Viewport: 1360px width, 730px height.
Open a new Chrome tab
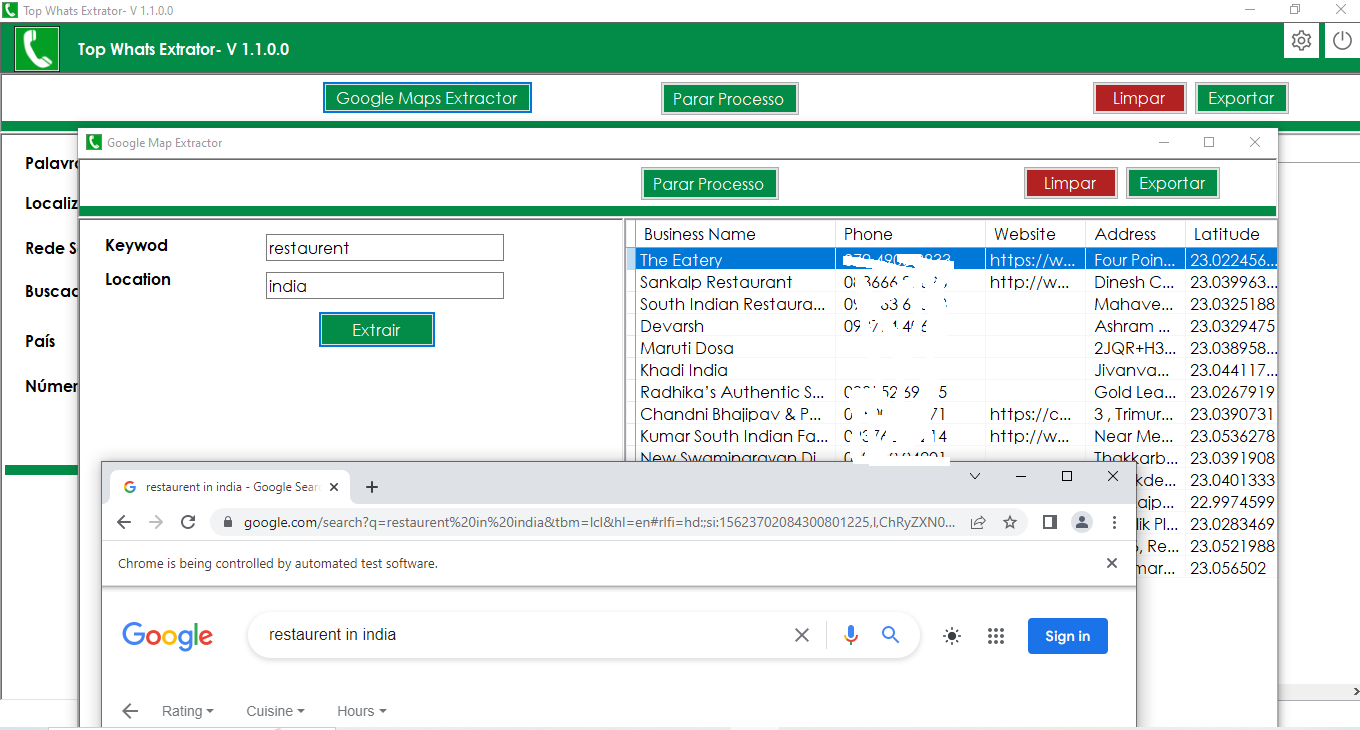[x=372, y=487]
